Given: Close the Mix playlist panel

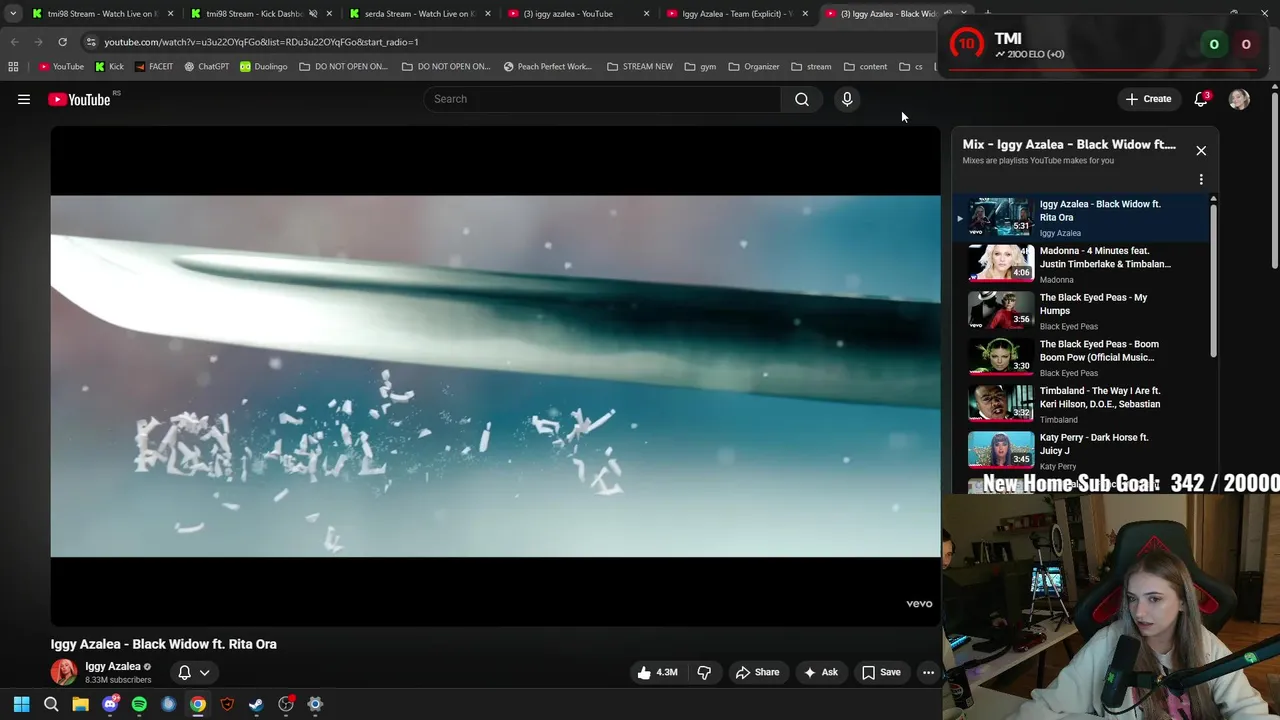Looking at the screenshot, I should click(x=1201, y=151).
